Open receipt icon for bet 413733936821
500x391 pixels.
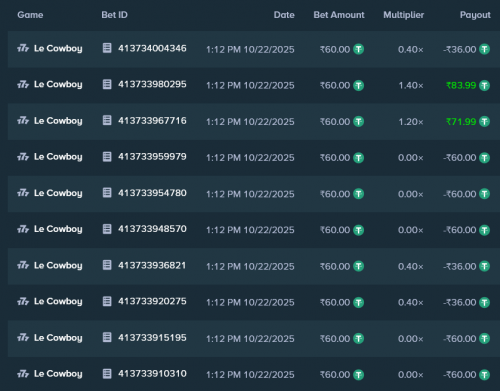[x=107, y=265]
